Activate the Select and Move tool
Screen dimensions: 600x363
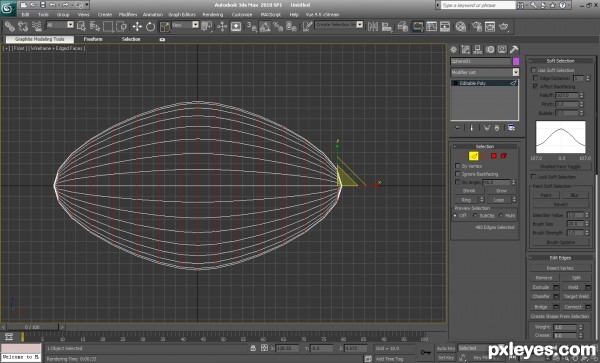pos(137,26)
